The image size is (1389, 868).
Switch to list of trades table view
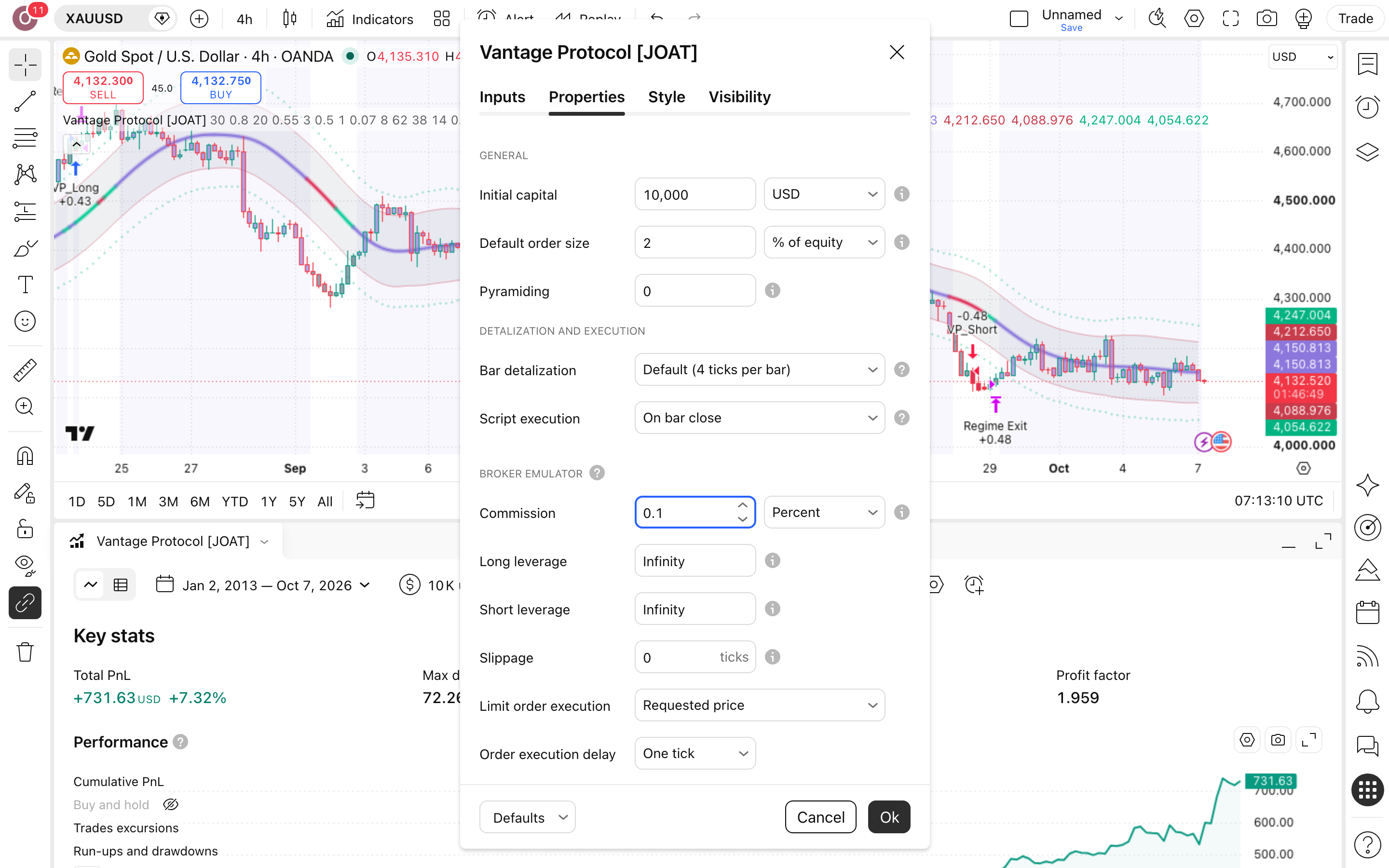121,585
